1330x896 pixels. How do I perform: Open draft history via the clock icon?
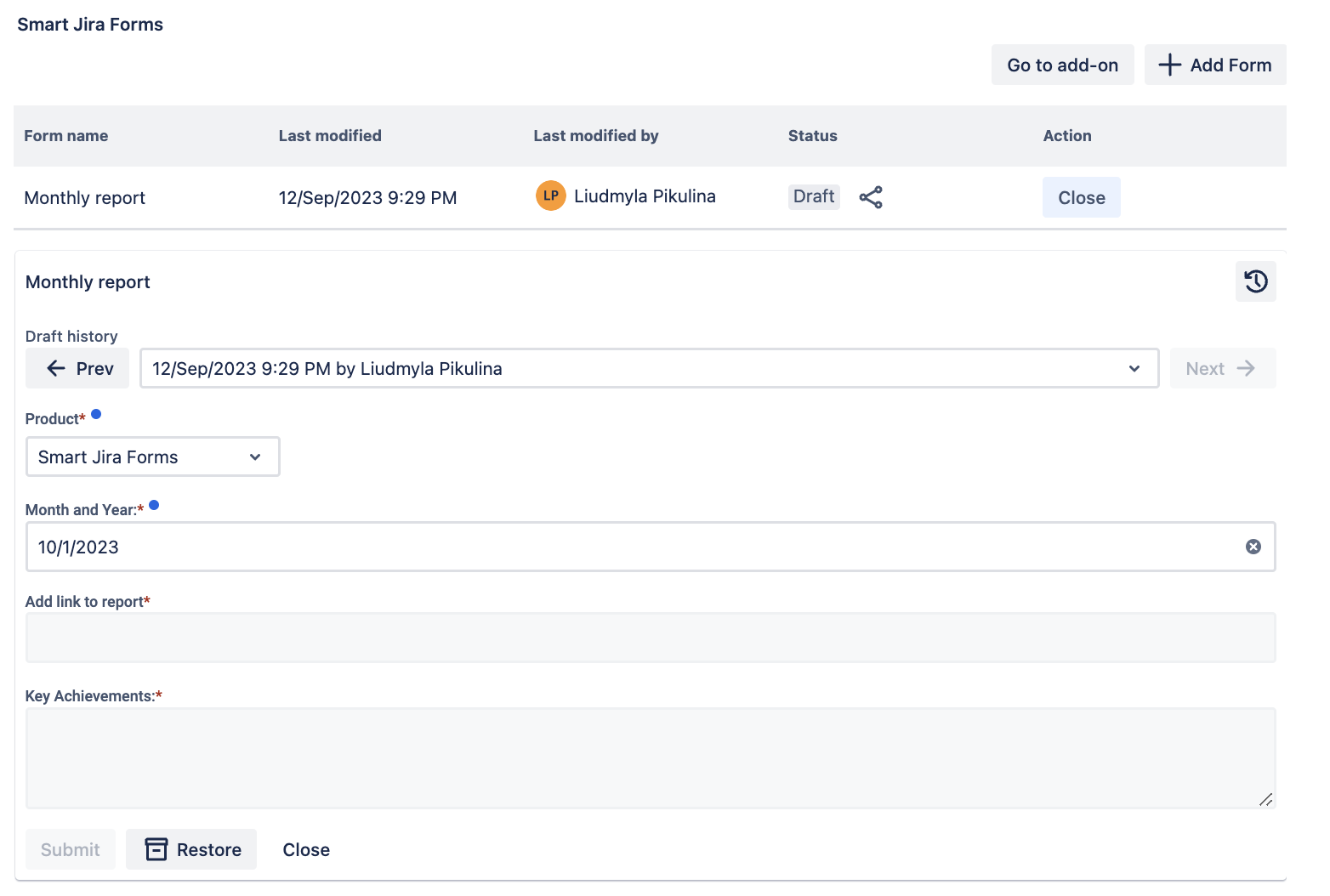point(1255,281)
